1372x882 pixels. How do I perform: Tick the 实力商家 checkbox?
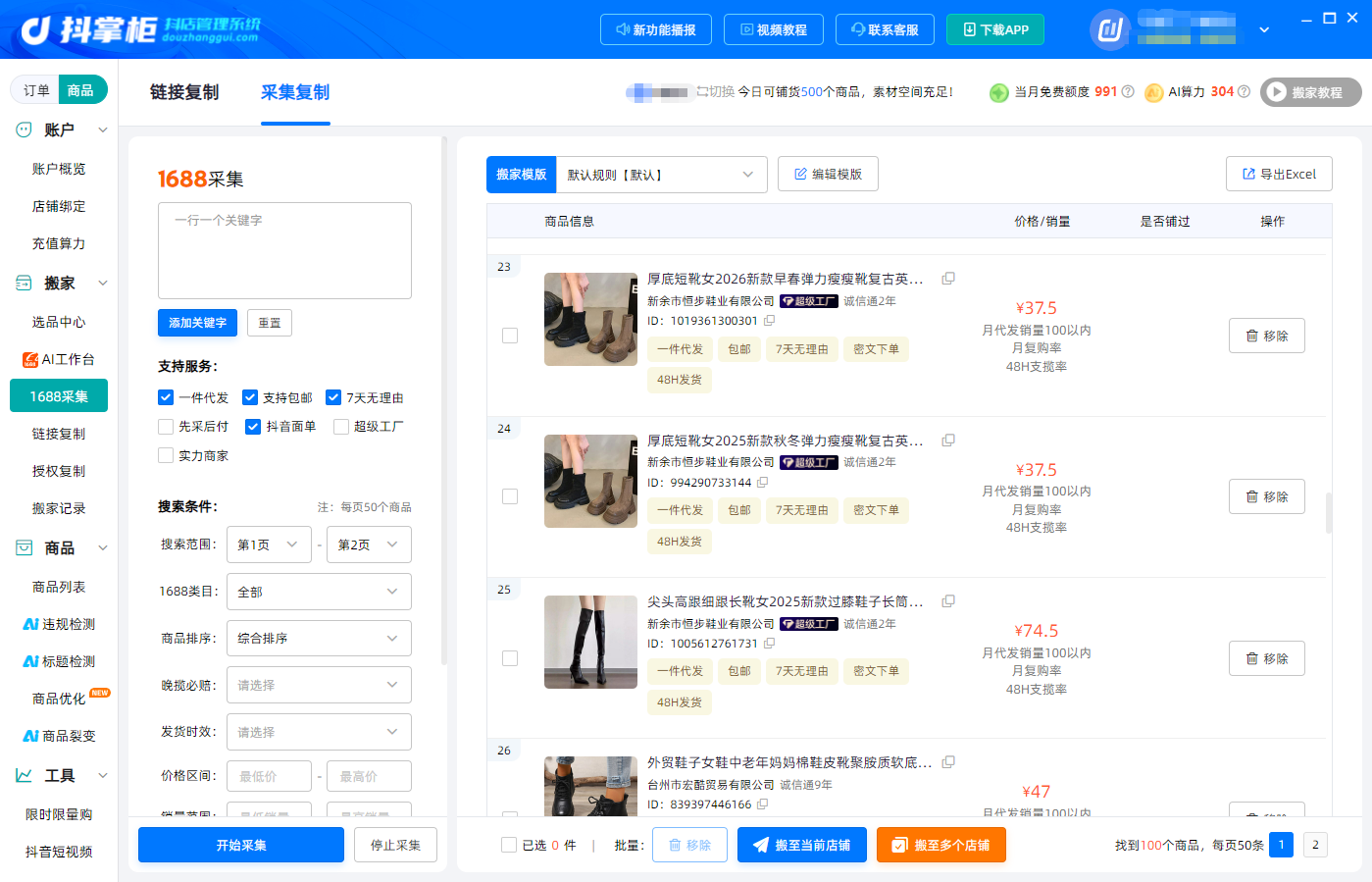(x=166, y=455)
